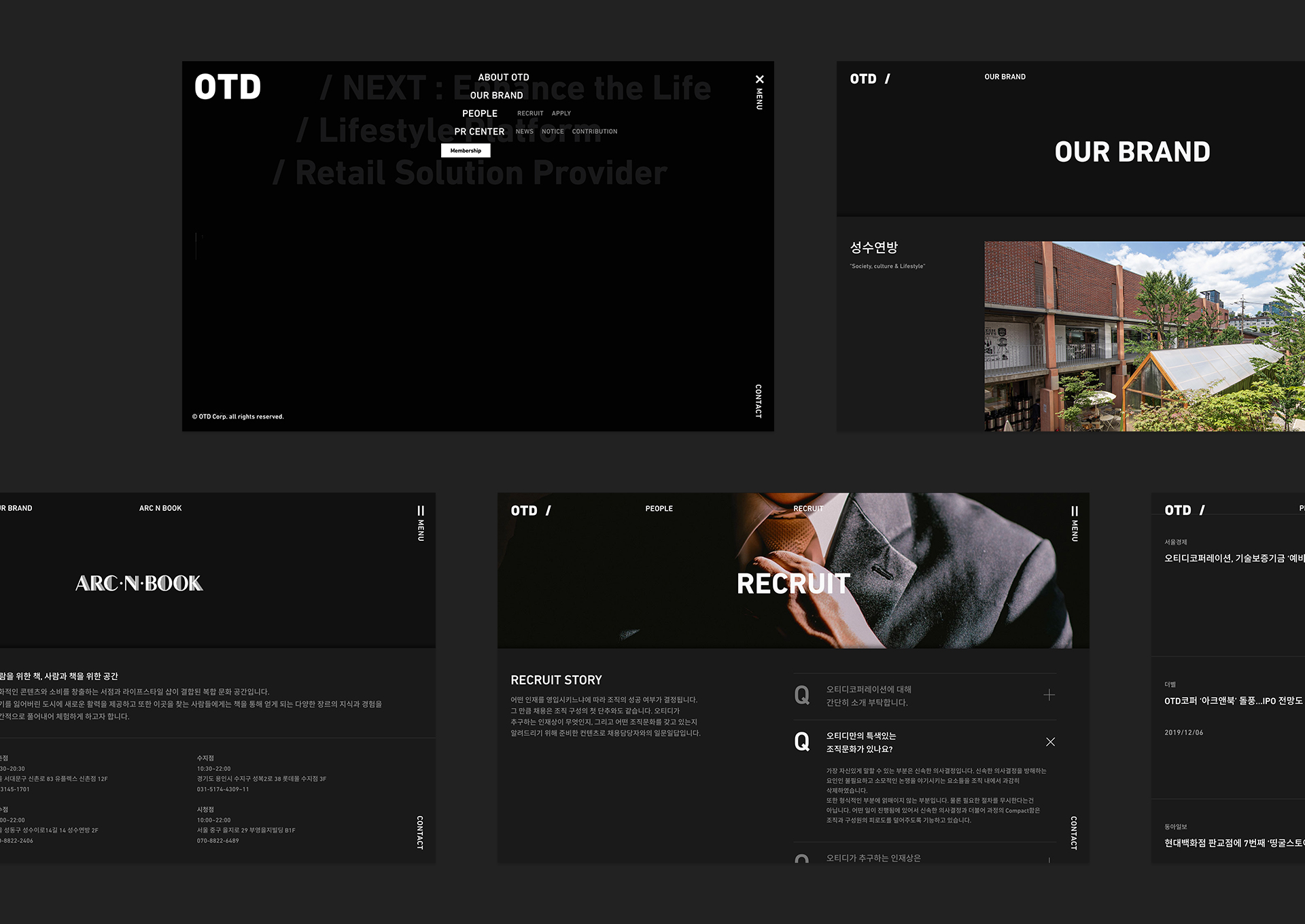Close the menu overlay with X icon

(x=759, y=79)
